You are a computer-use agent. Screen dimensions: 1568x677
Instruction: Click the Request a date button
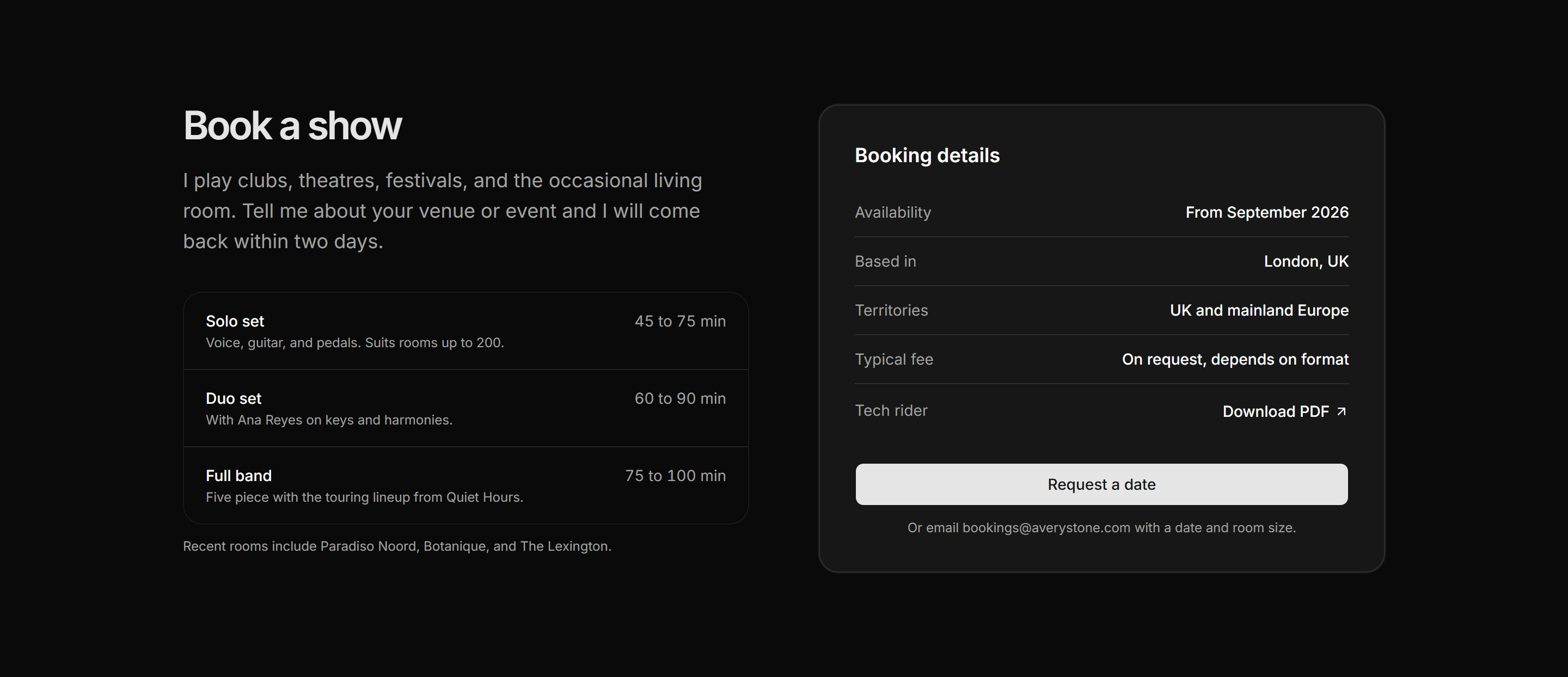pyautogui.click(x=1101, y=484)
